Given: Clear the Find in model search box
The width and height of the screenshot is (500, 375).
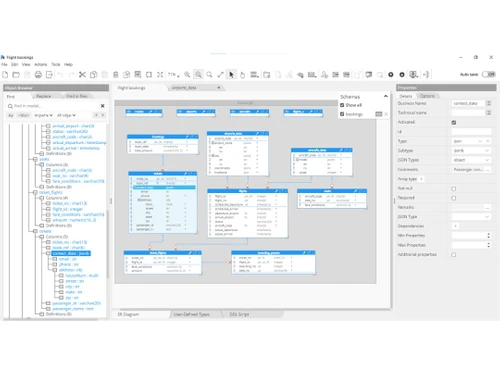Looking at the screenshot, I should point(103,106).
